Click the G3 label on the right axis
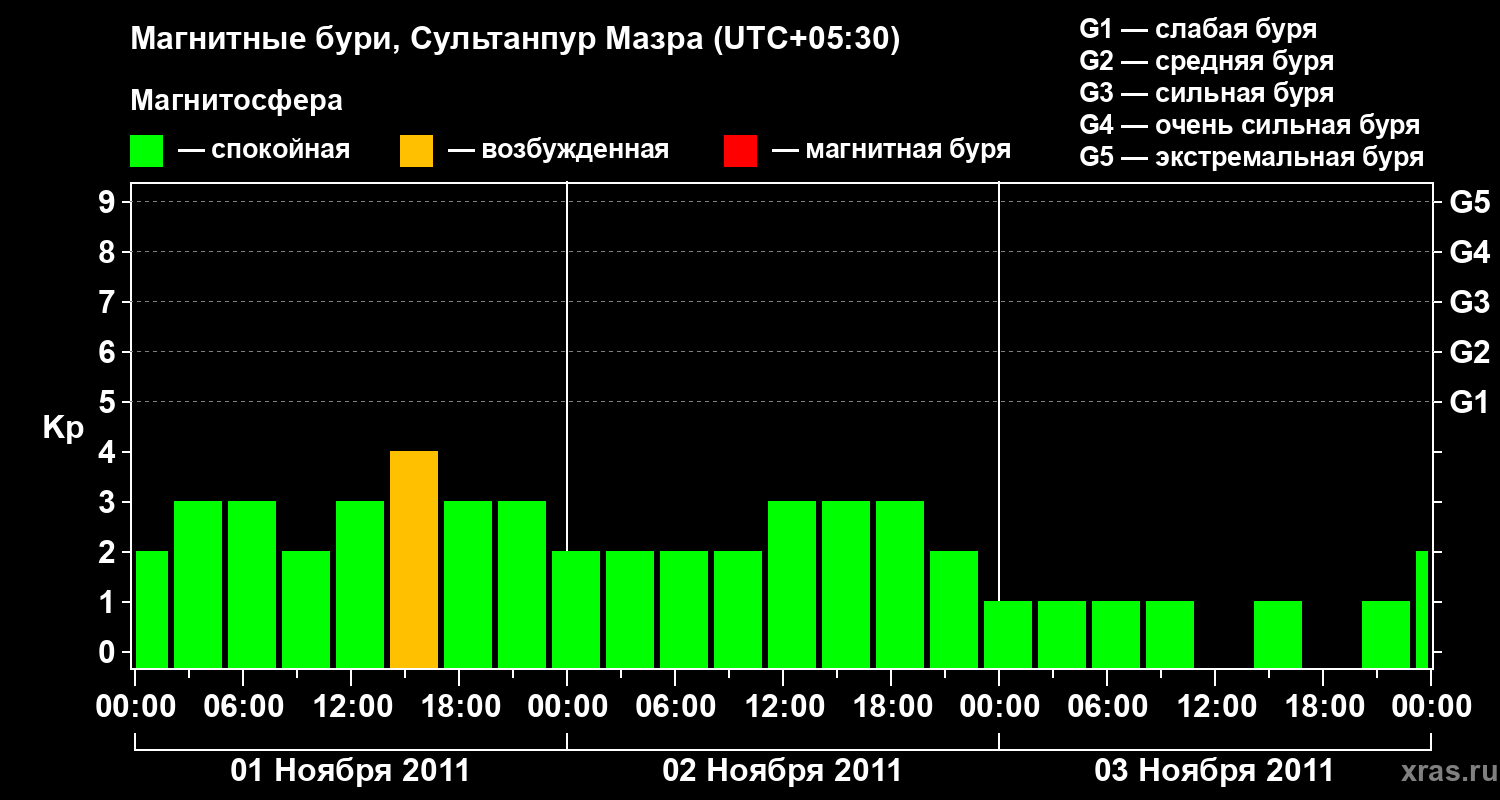Screen dimensions: 1500x800 (x=1469, y=303)
